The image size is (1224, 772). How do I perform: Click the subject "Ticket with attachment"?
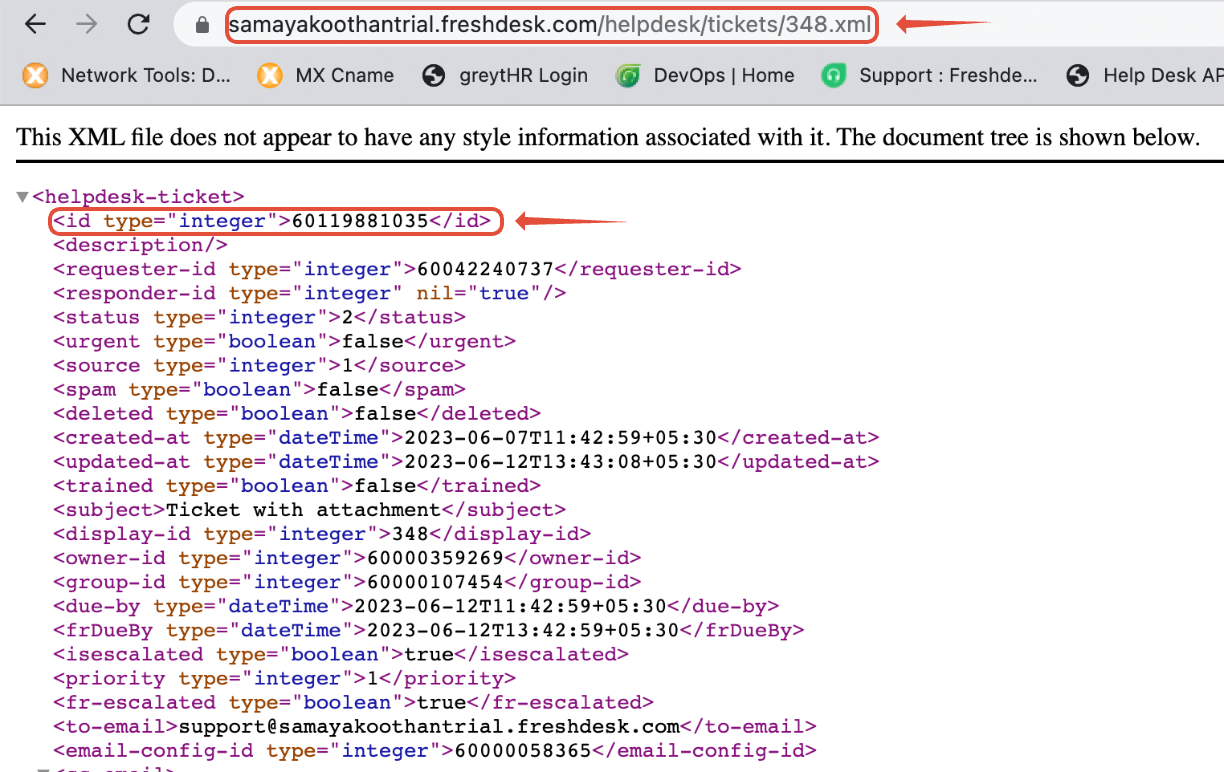click(x=303, y=510)
